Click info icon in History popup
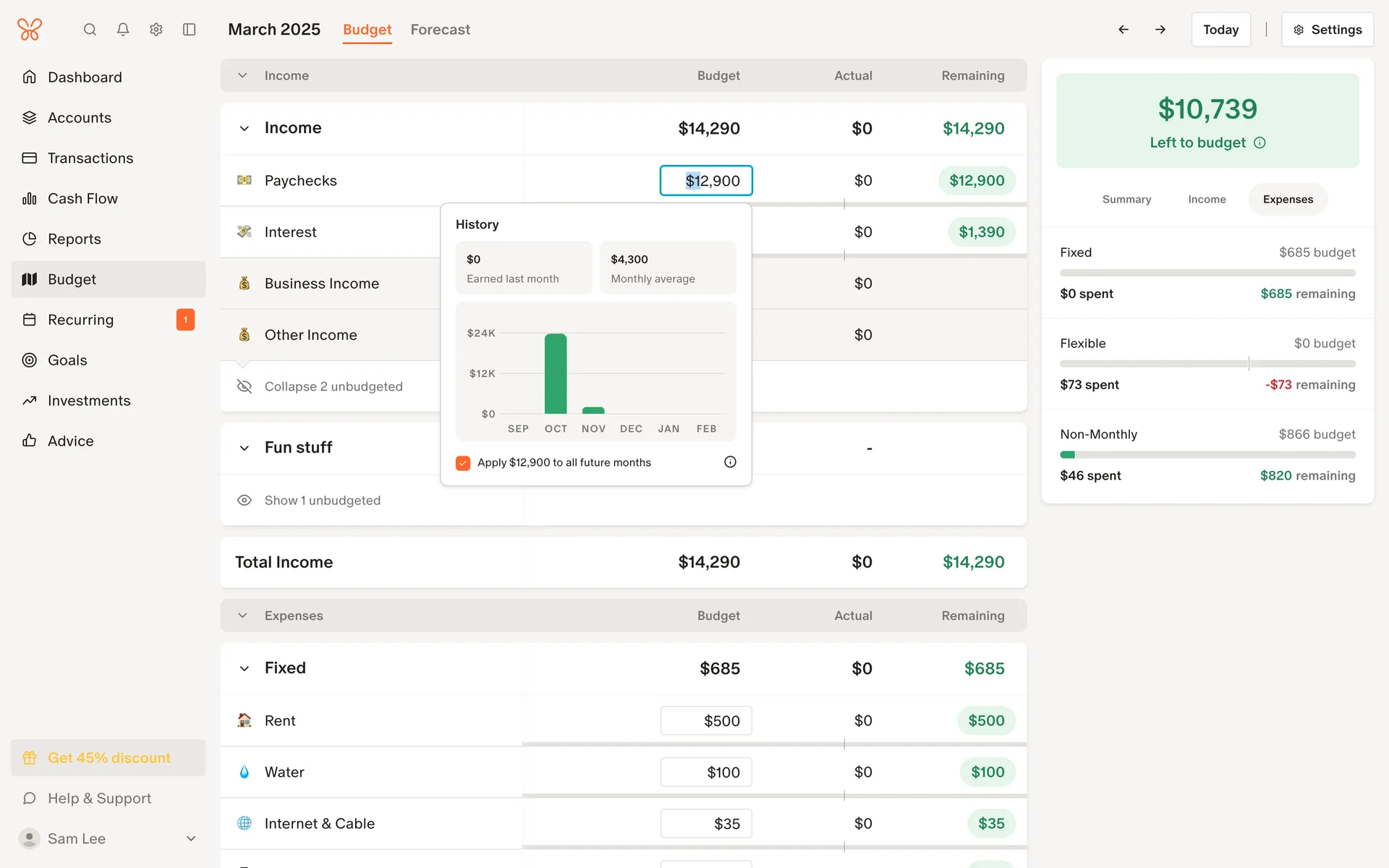1389x868 pixels. pos(730,462)
